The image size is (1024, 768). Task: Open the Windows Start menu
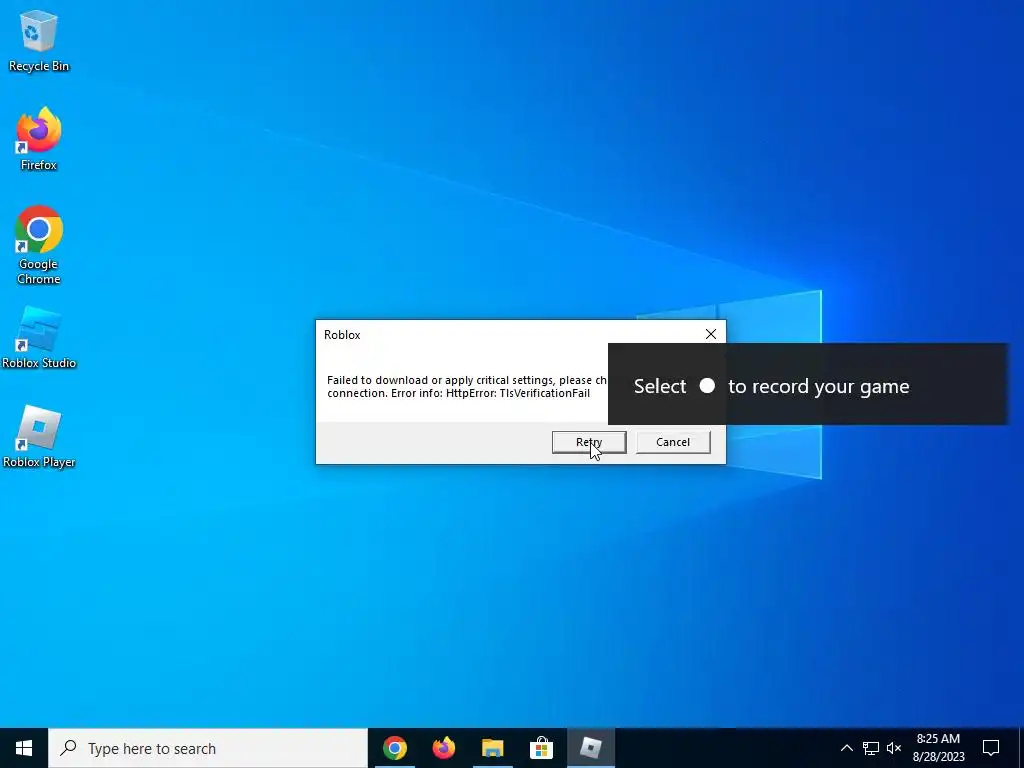point(24,748)
